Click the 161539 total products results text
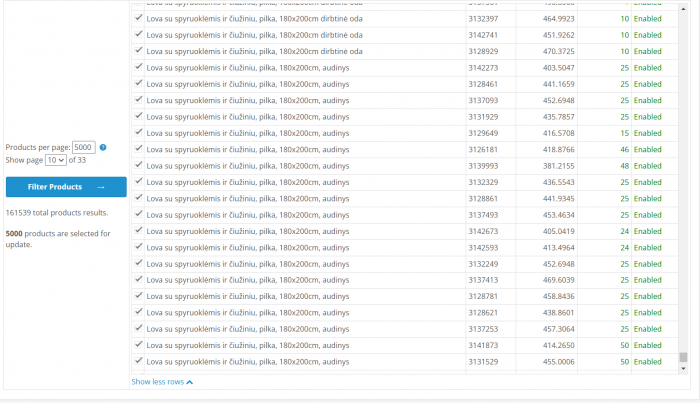 pos(57,213)
